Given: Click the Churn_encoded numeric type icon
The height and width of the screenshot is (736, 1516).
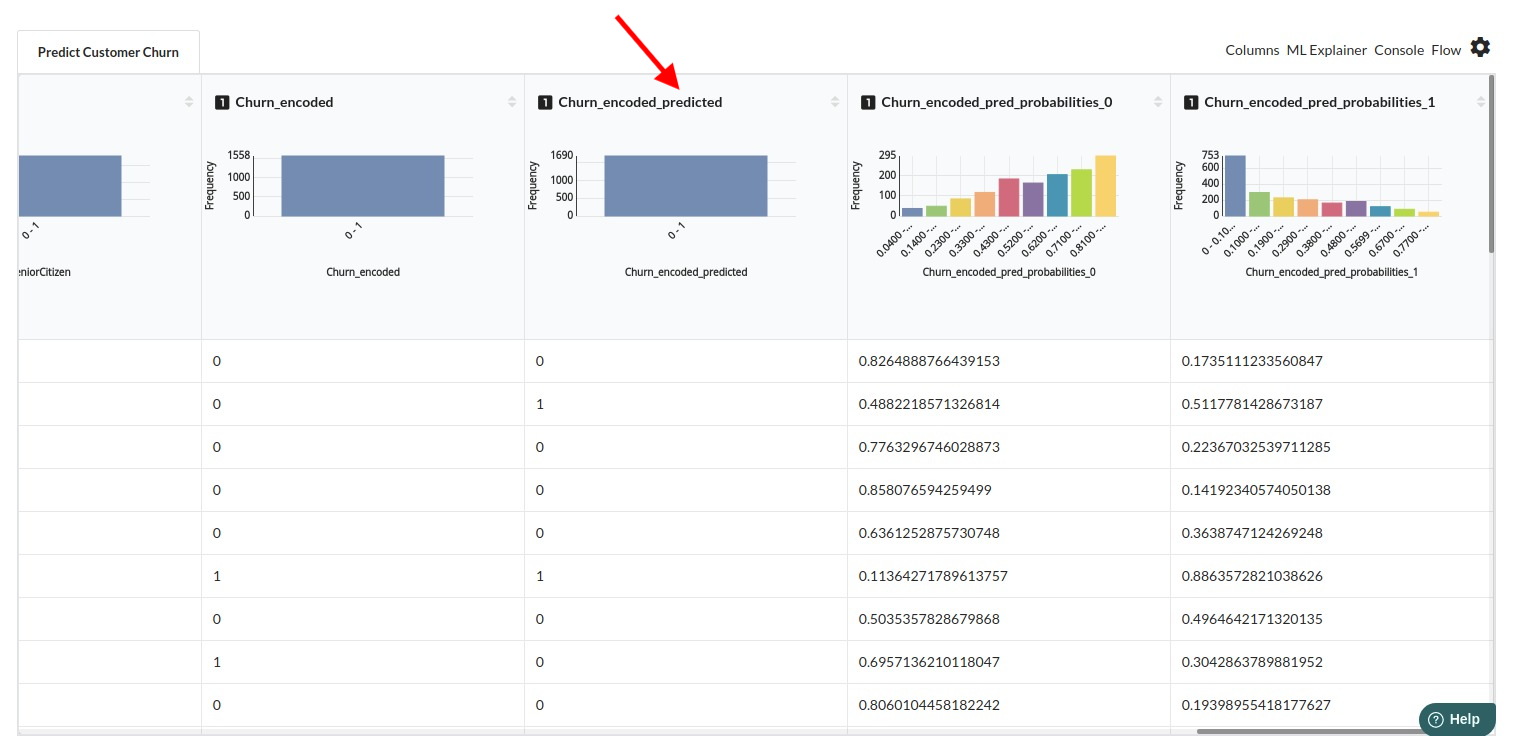Looking at the screenshot, I should click(x=222, y=102).
